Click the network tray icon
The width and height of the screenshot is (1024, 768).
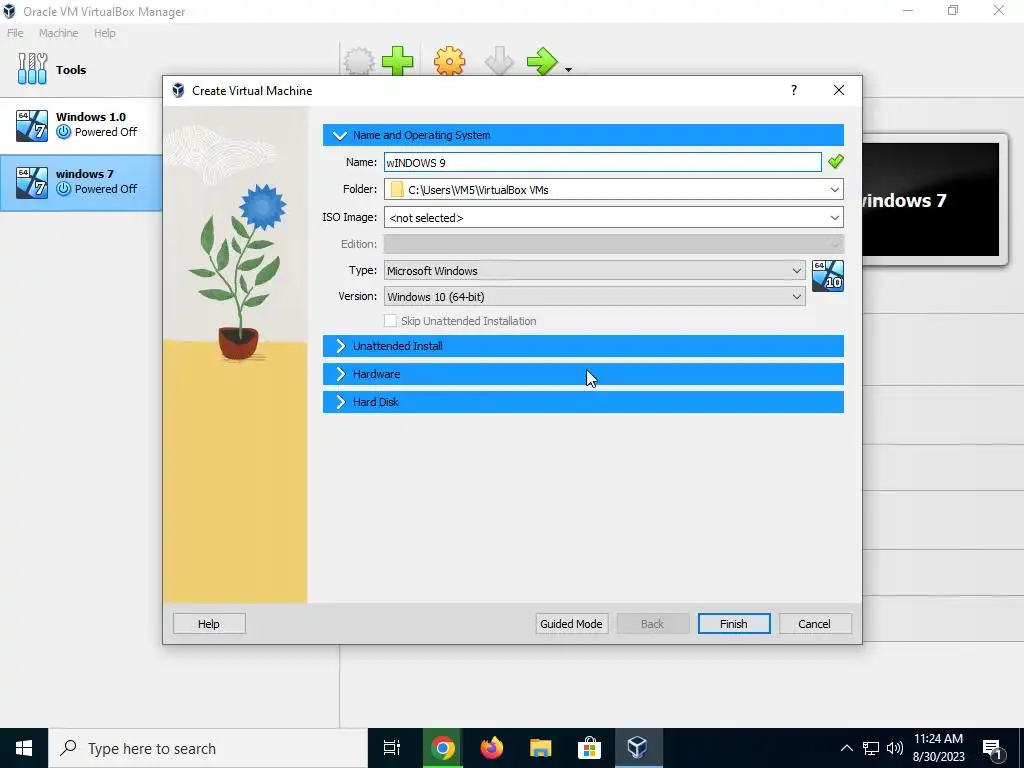871,748
